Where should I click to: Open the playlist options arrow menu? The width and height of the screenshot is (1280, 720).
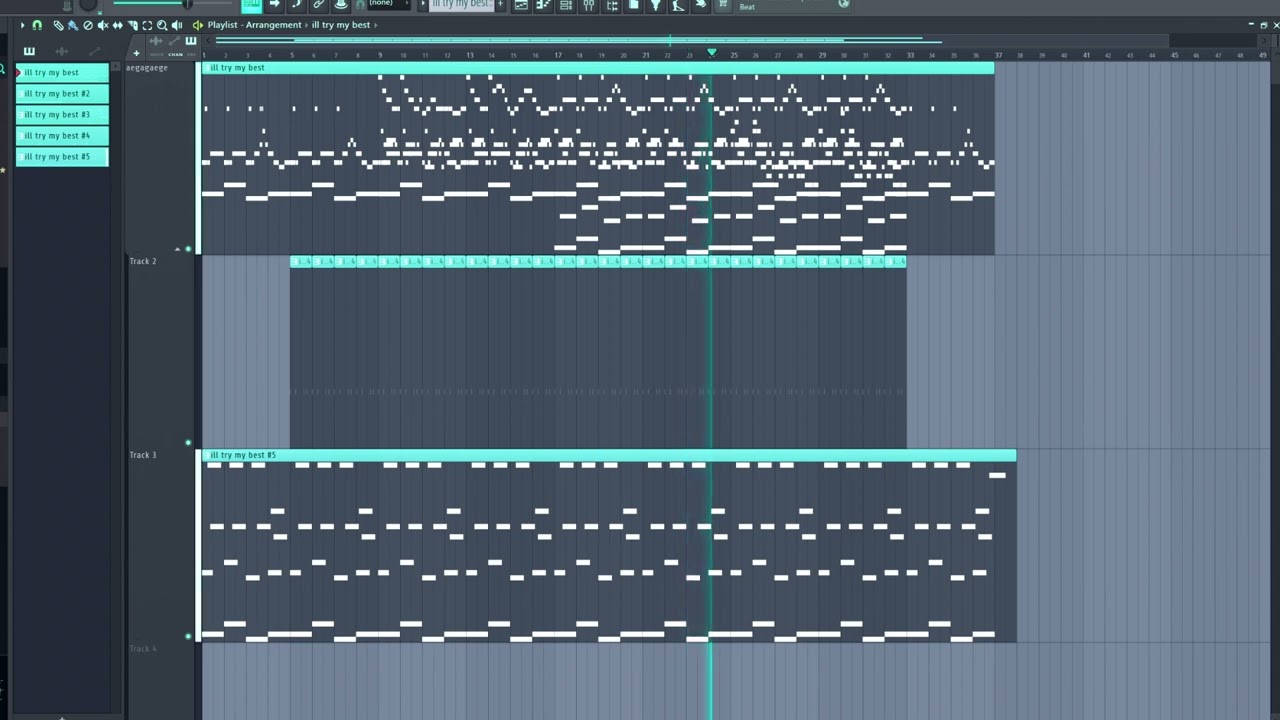pos(22,25)
